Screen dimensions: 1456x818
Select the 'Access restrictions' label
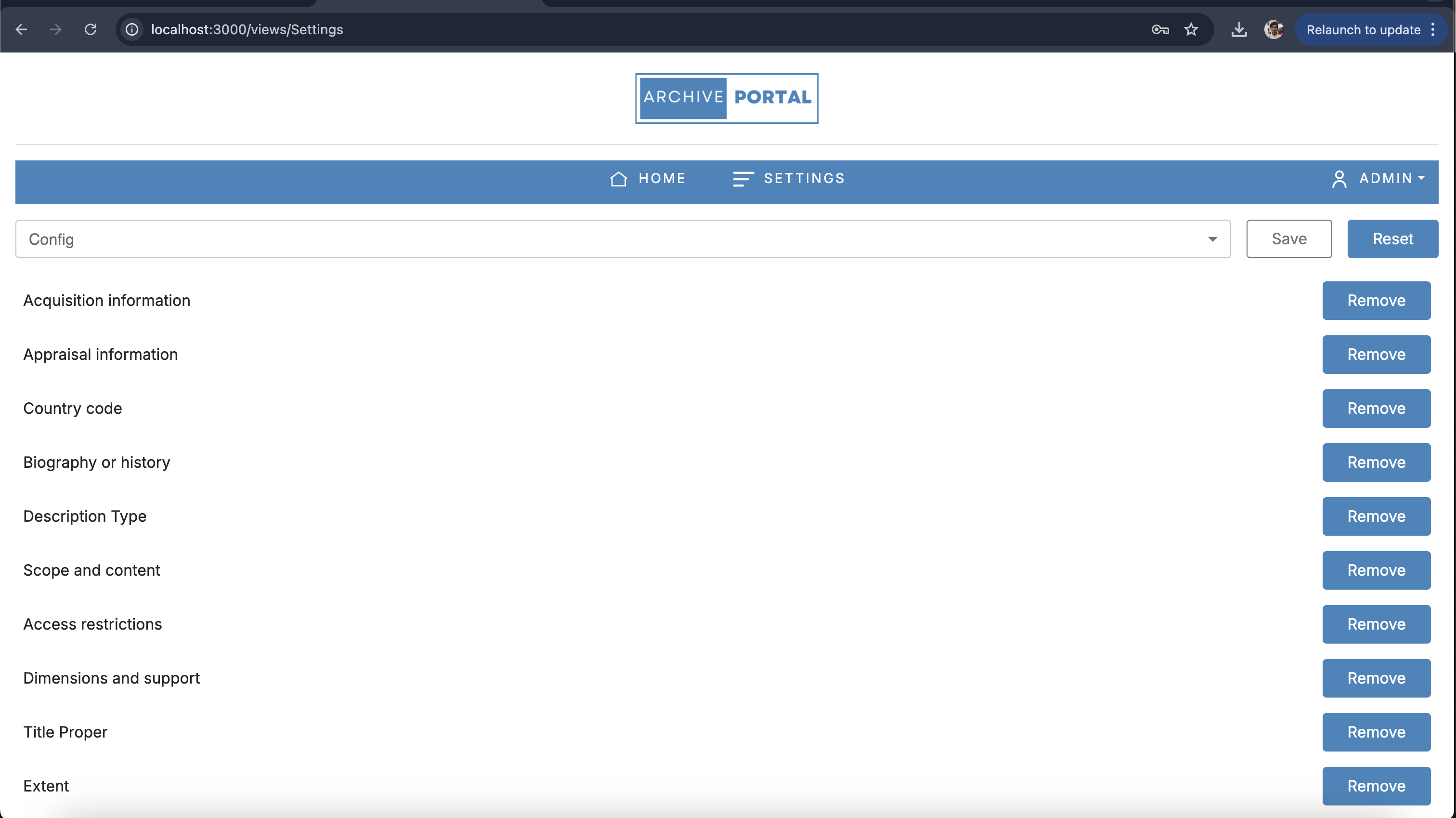(93, 624)
